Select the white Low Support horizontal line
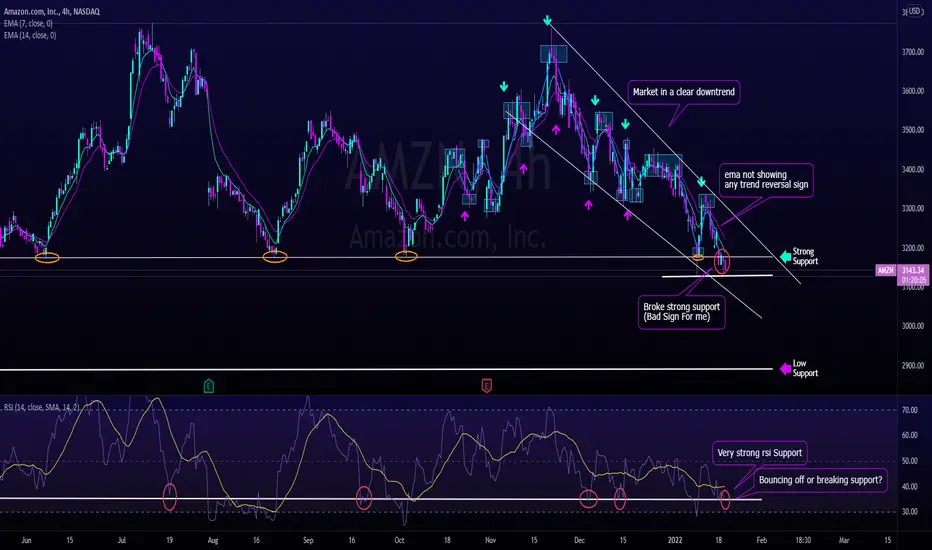This screenshot has height=550, width=932. pyautogui.click(x=386, y=369)
